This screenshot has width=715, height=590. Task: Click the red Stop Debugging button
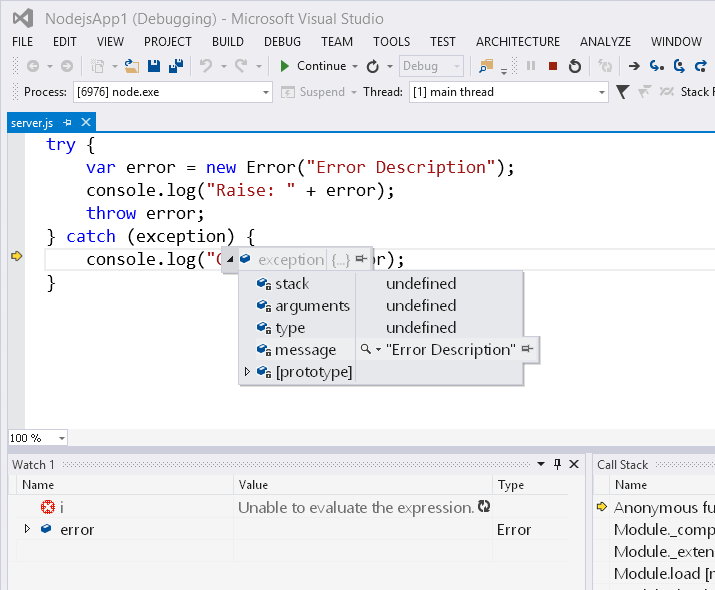tap(553, 66)
